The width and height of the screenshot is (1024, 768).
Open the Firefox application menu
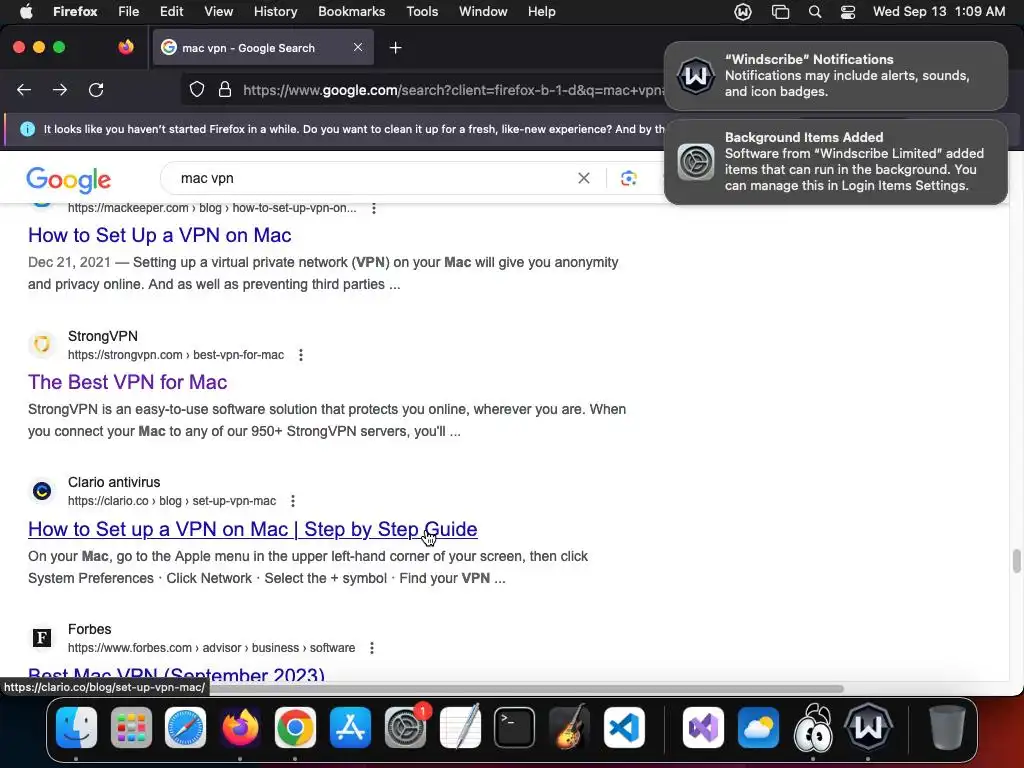(75, 12)
